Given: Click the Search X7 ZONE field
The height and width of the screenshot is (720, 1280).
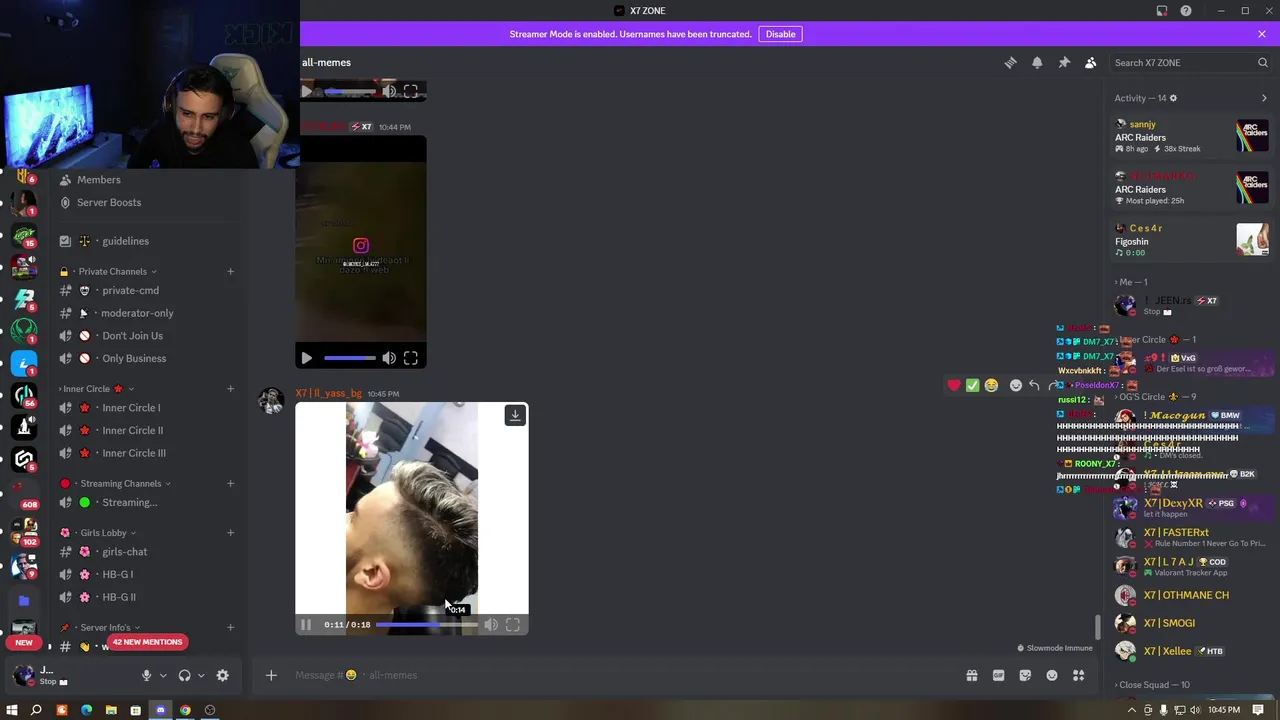Looking at the screenshot, I should point(1190,62).
